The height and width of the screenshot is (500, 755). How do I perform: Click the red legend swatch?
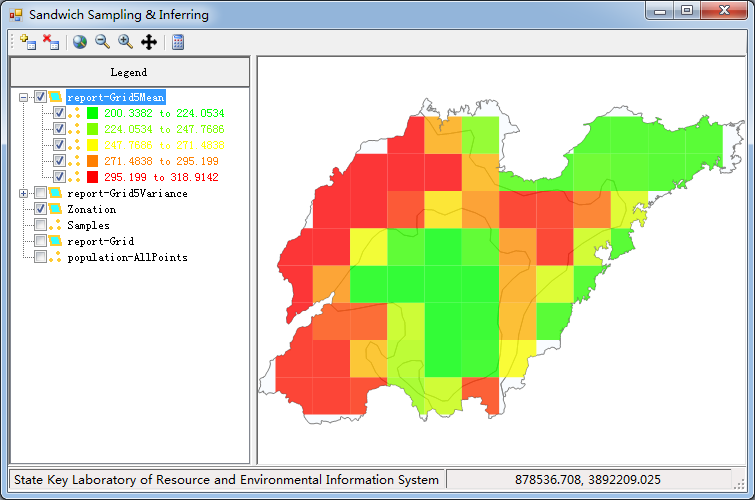92,177
